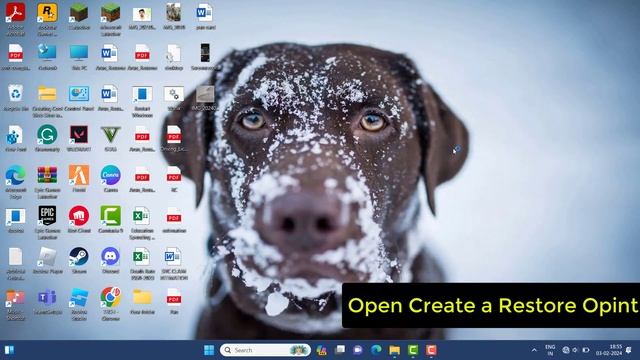Image resolution: width=640 pixels, height=360 pixels.
Task: Select the portrait photo IMG thumbnail
Action: (x=142, y=14)
